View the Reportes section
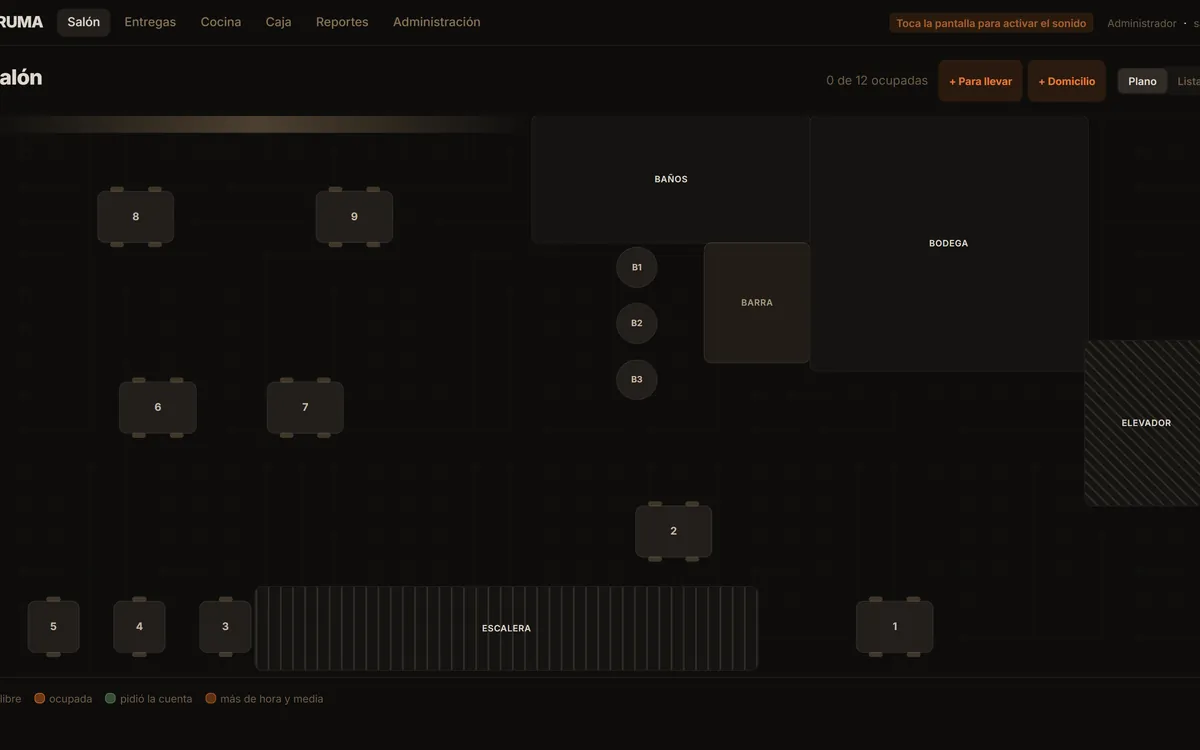 coord(342,22)
